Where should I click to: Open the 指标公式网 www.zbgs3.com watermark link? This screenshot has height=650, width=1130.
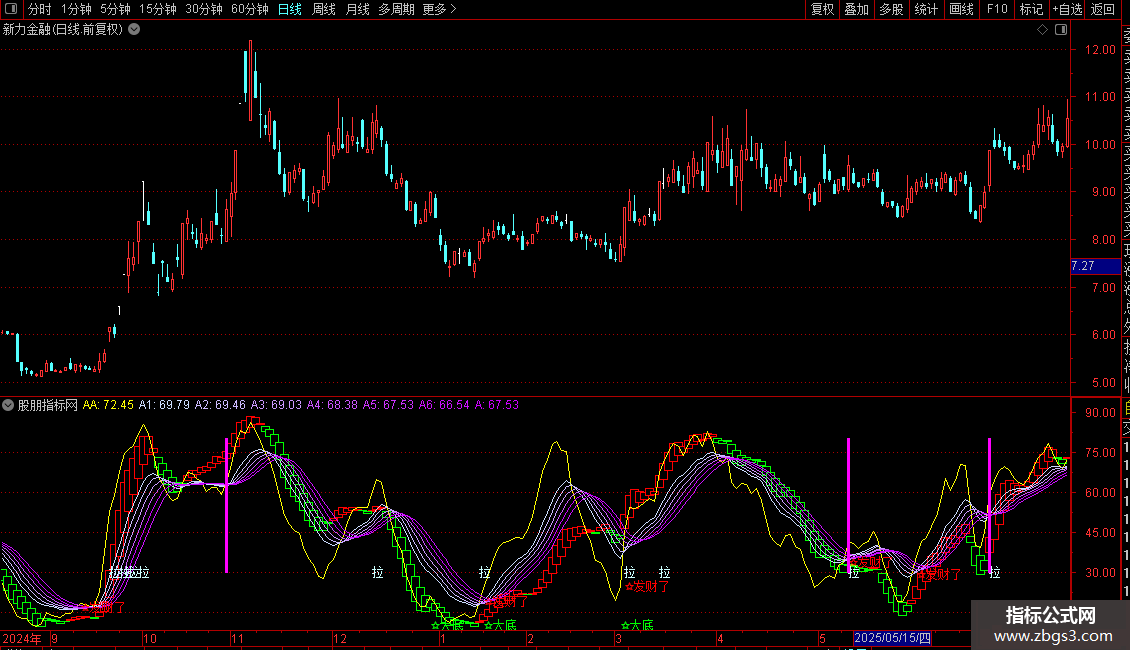(x=1050, y=625)
